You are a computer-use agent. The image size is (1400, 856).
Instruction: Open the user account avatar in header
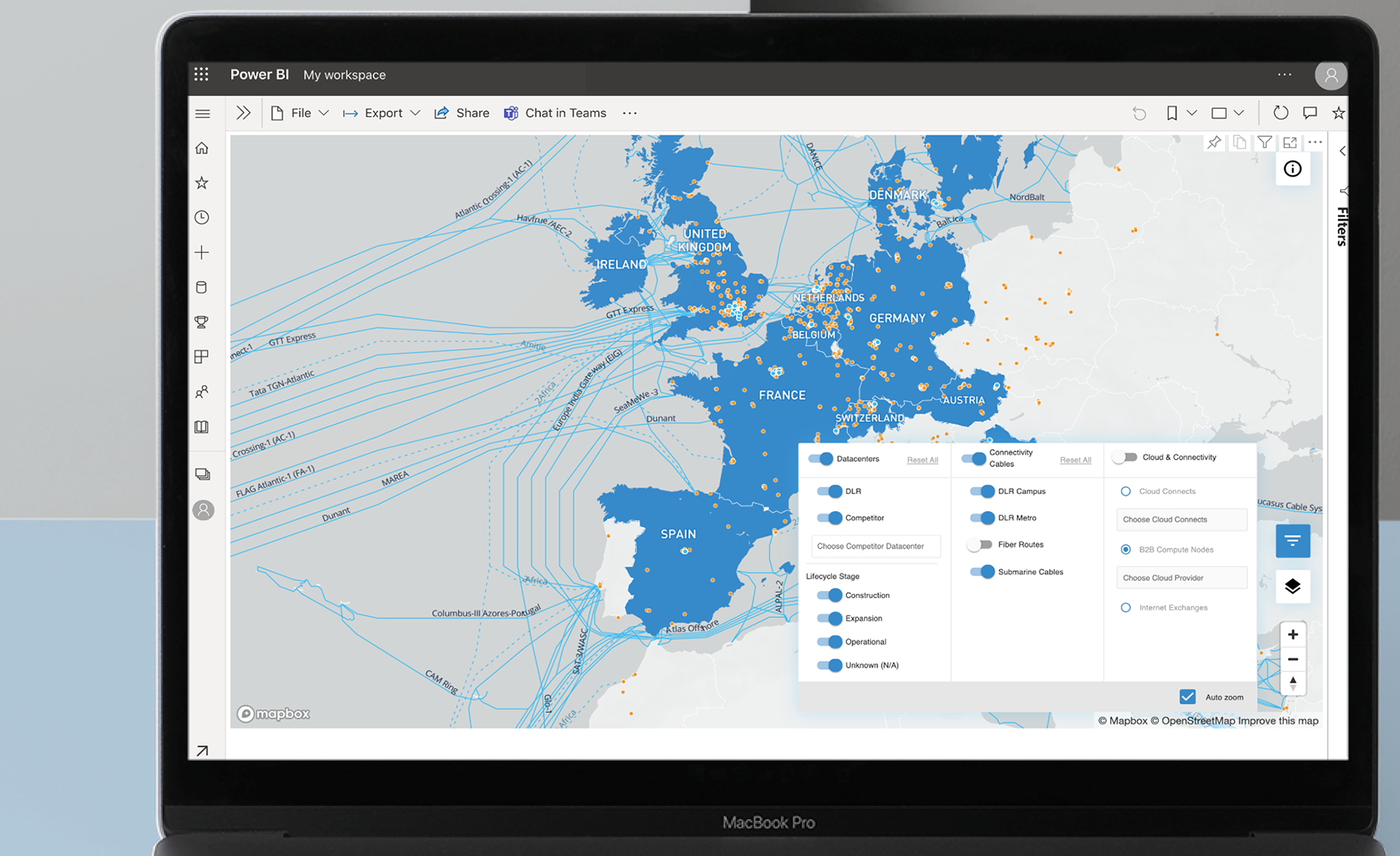[1331, 75]
